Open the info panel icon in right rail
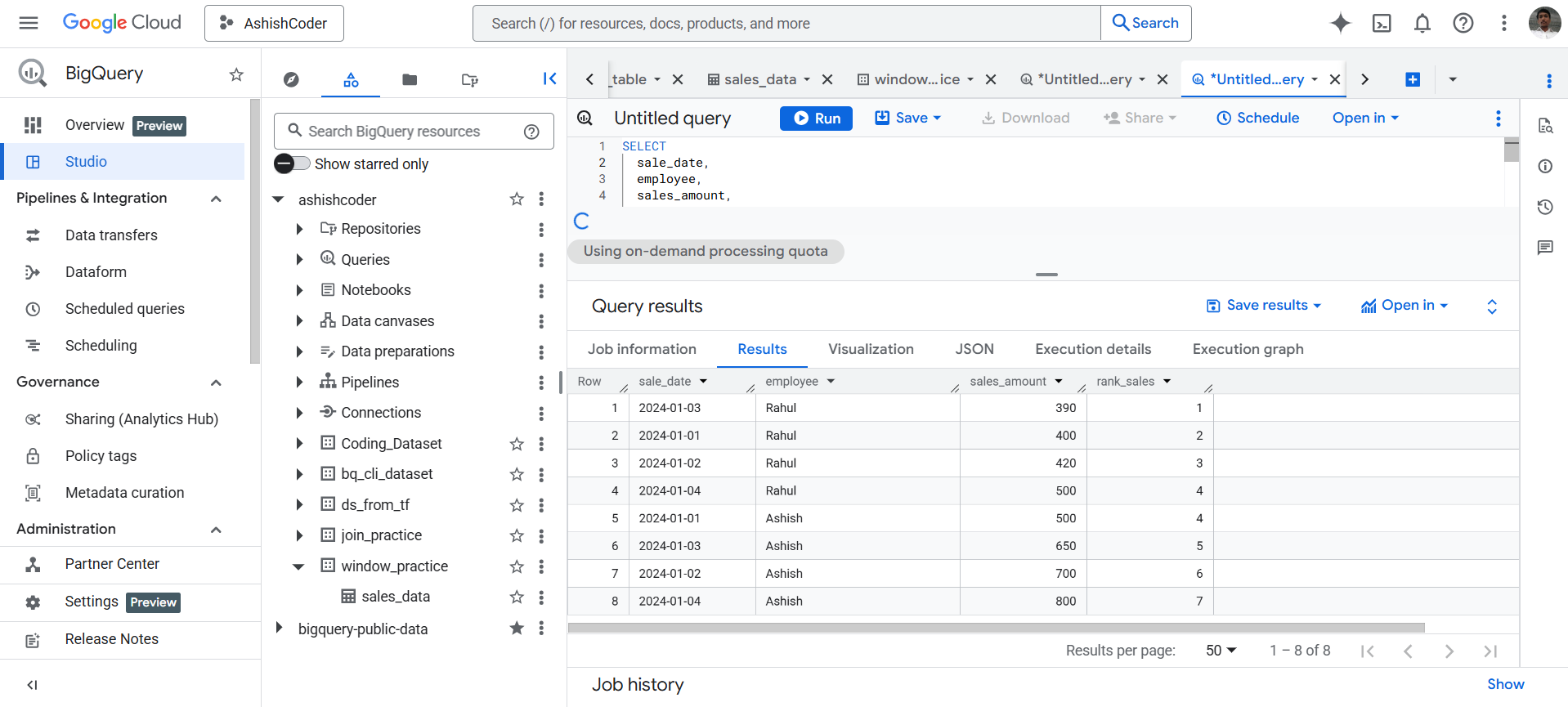1568x707 pixels. pyautogui.click(x=1545, y=166)
